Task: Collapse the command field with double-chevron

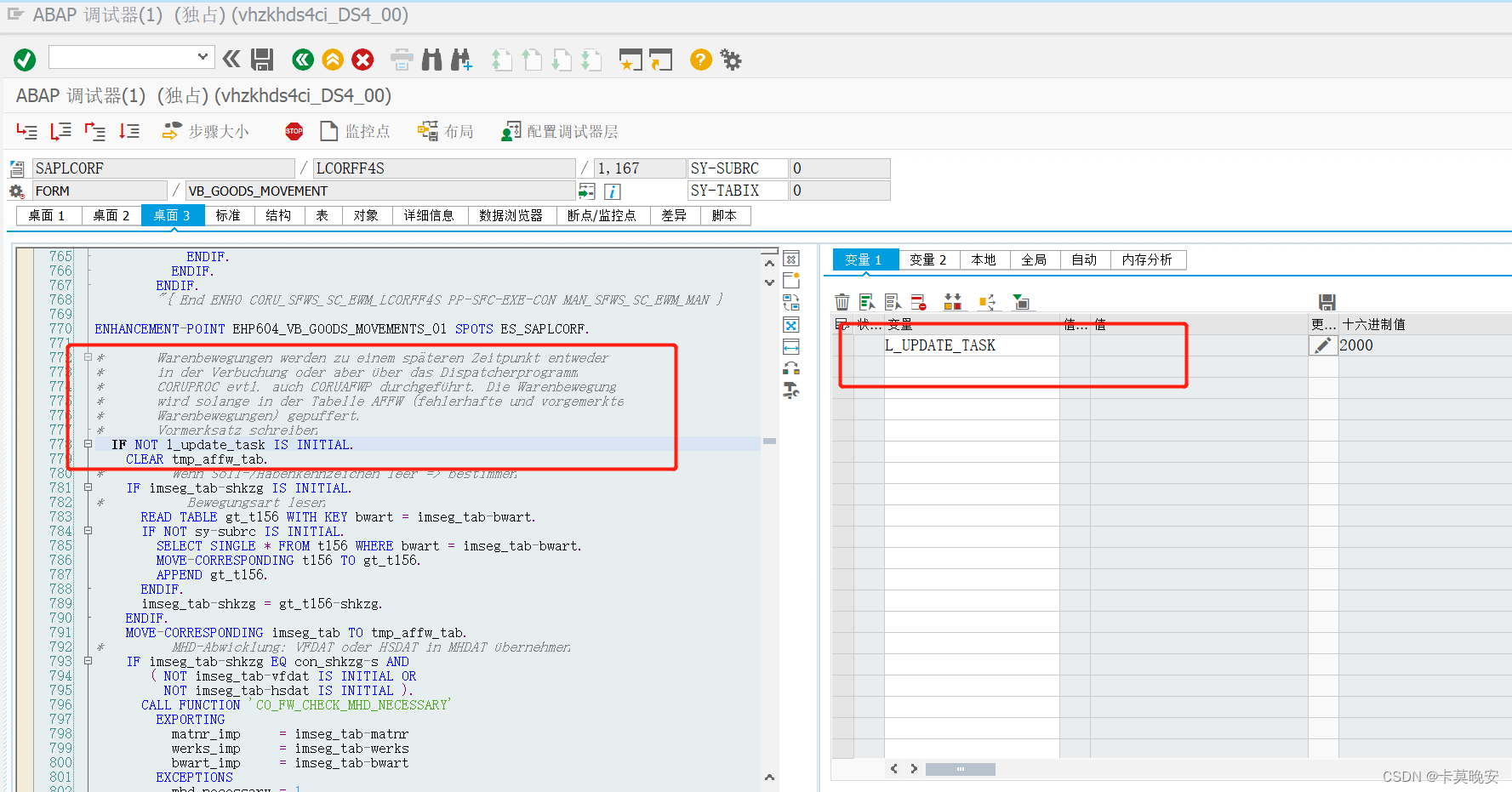Action: [231, 59]
